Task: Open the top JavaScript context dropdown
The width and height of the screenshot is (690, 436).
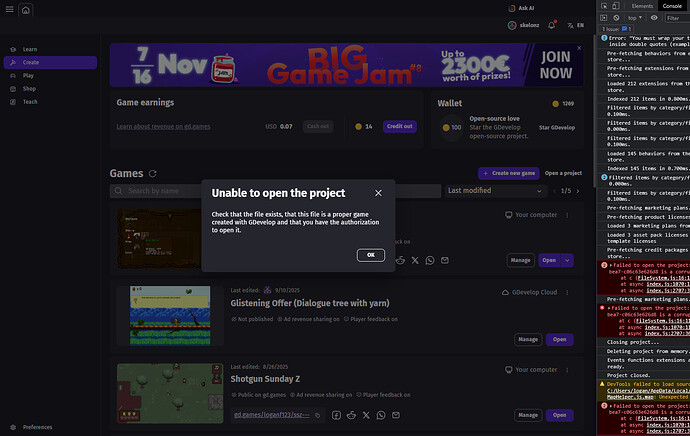Action: click(635, 18)
